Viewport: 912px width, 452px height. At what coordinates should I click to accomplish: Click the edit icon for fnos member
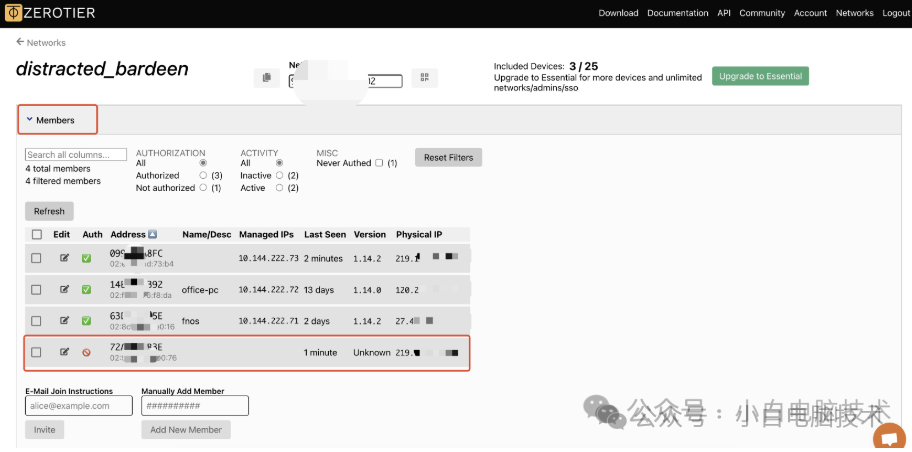[x=65, y=321]
